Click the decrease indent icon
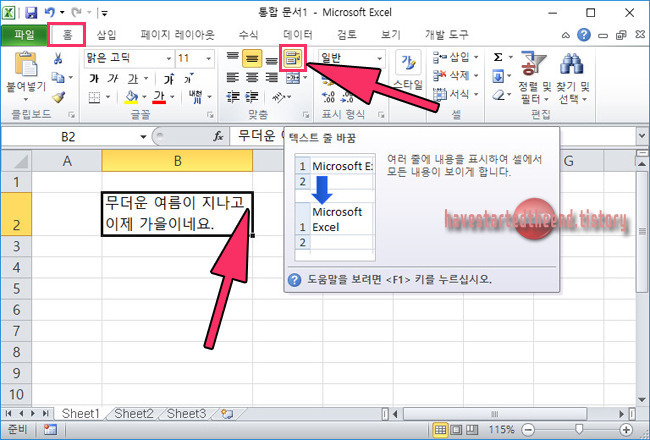650x440 pixels. (x=233, y=97)
